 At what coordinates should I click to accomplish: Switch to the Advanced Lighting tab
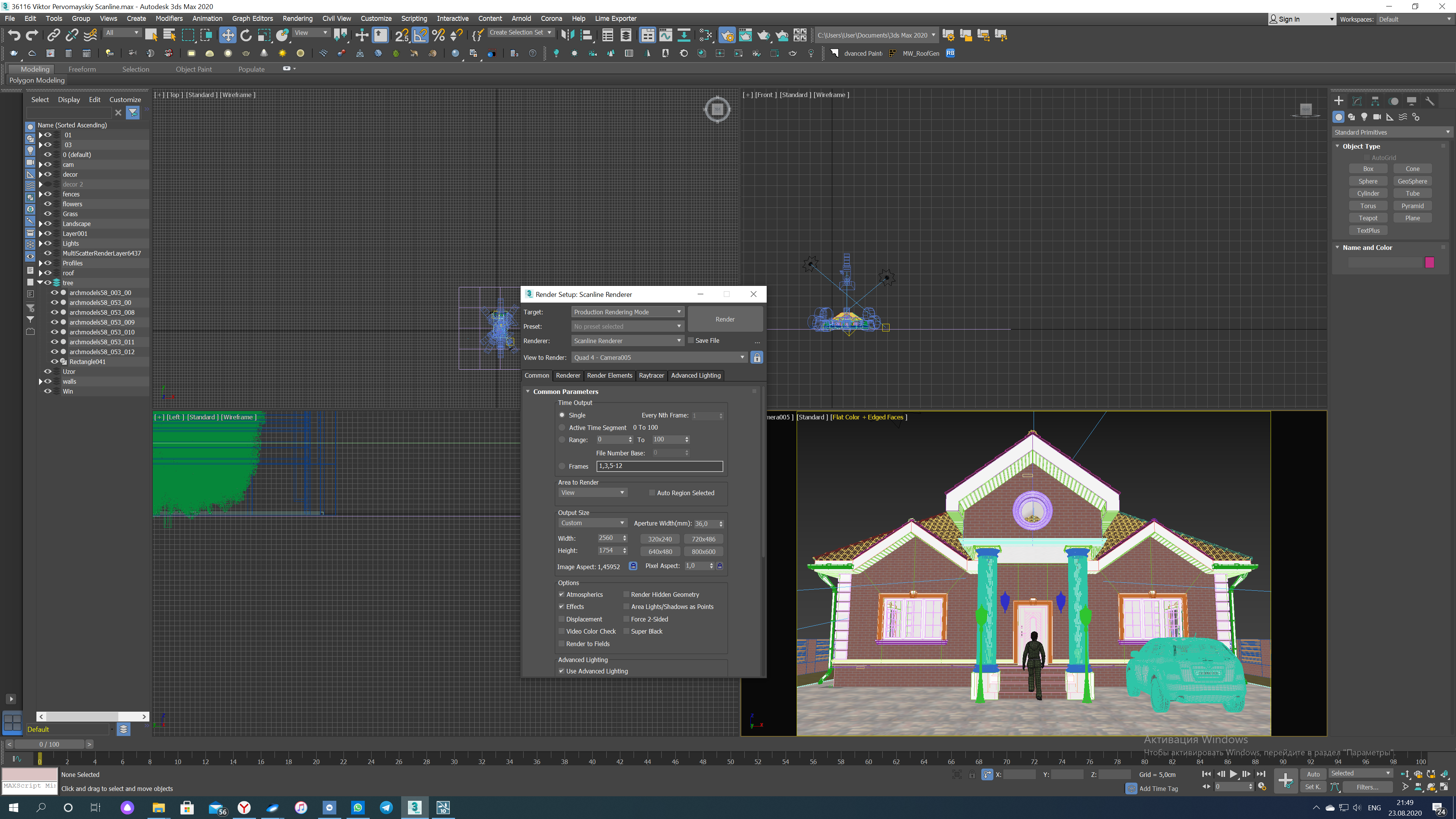click(696, 375)
